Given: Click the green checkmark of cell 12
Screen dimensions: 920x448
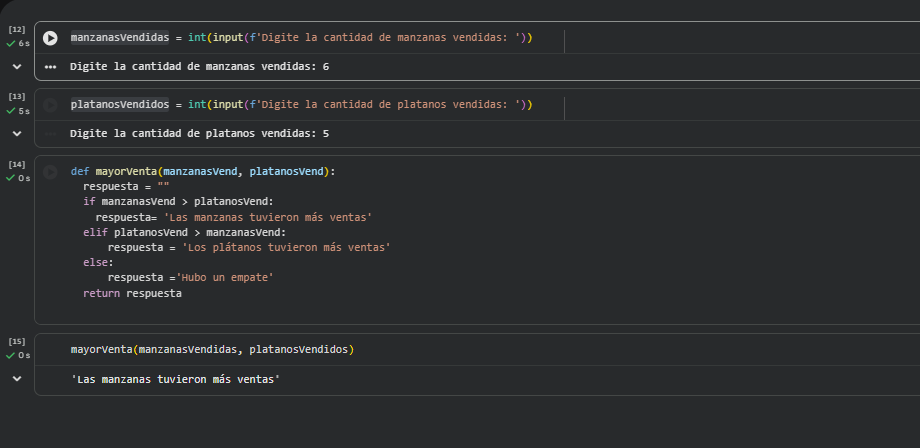Looking at the screenshot, I should [11, 44].
